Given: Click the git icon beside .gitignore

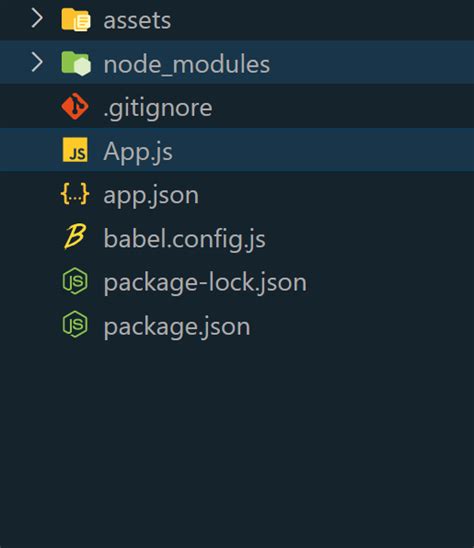Looking at the screenshot, I should pyautogui.click(x=75, y=107).
